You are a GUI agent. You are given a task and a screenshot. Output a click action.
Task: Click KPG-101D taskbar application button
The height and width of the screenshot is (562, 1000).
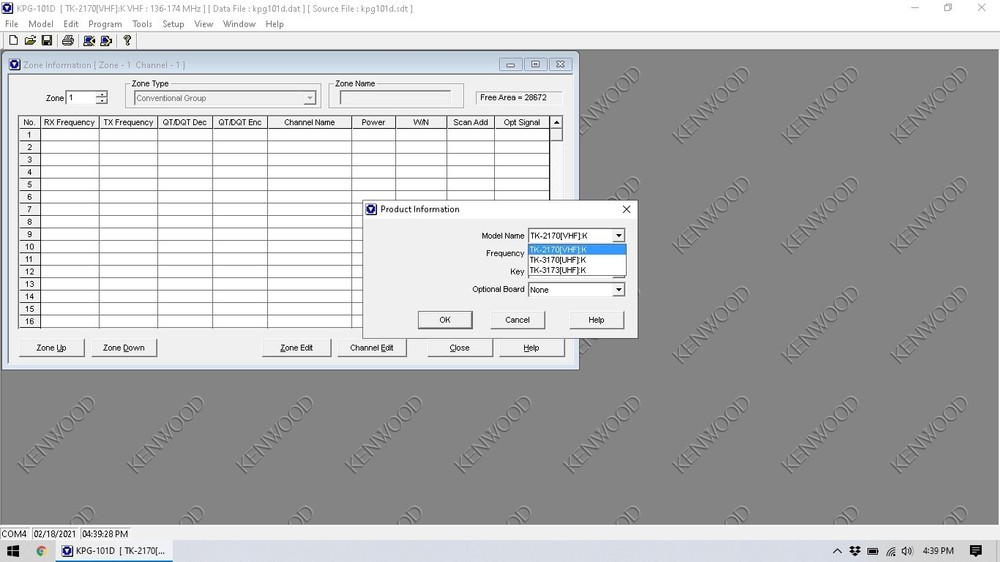tap(114, 551)
